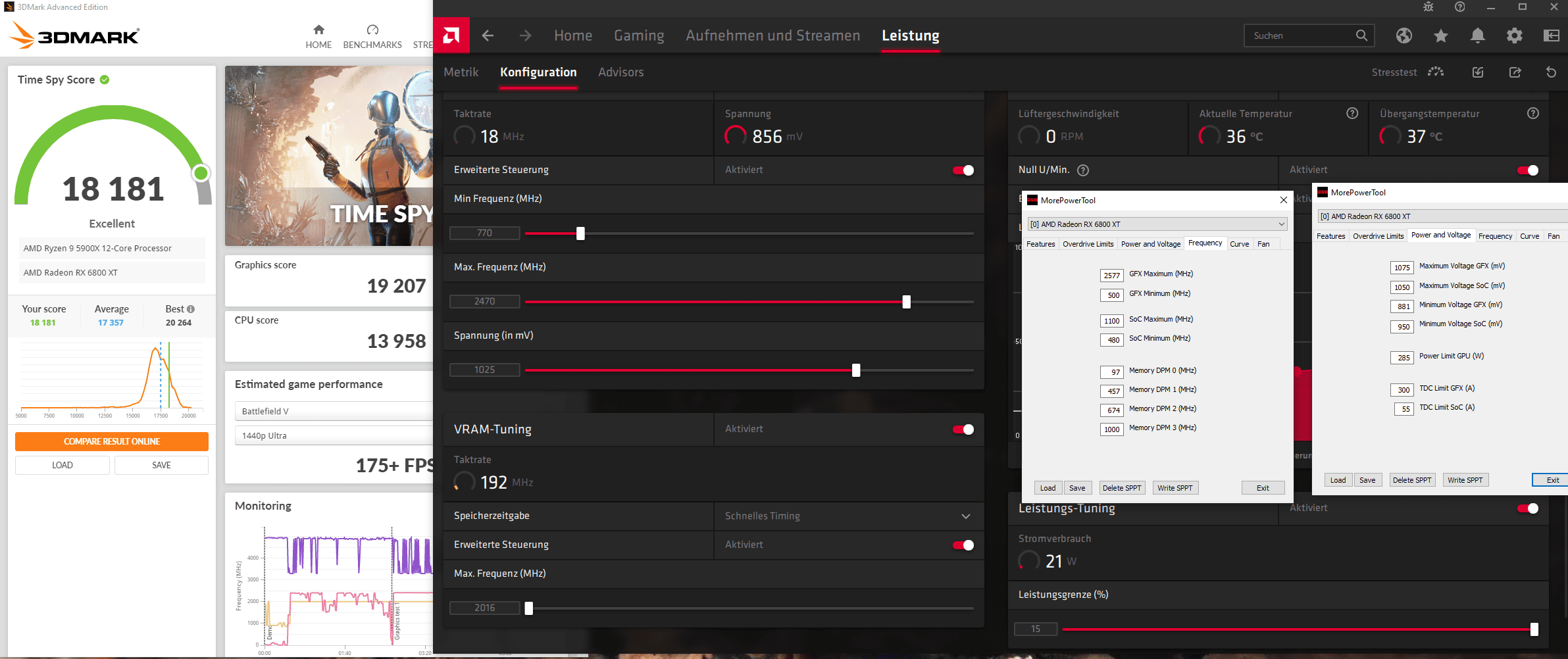Click Delete SPPT in second MorePowerTool
This screenshot has height=659, width=1568.
point(1412,480)
